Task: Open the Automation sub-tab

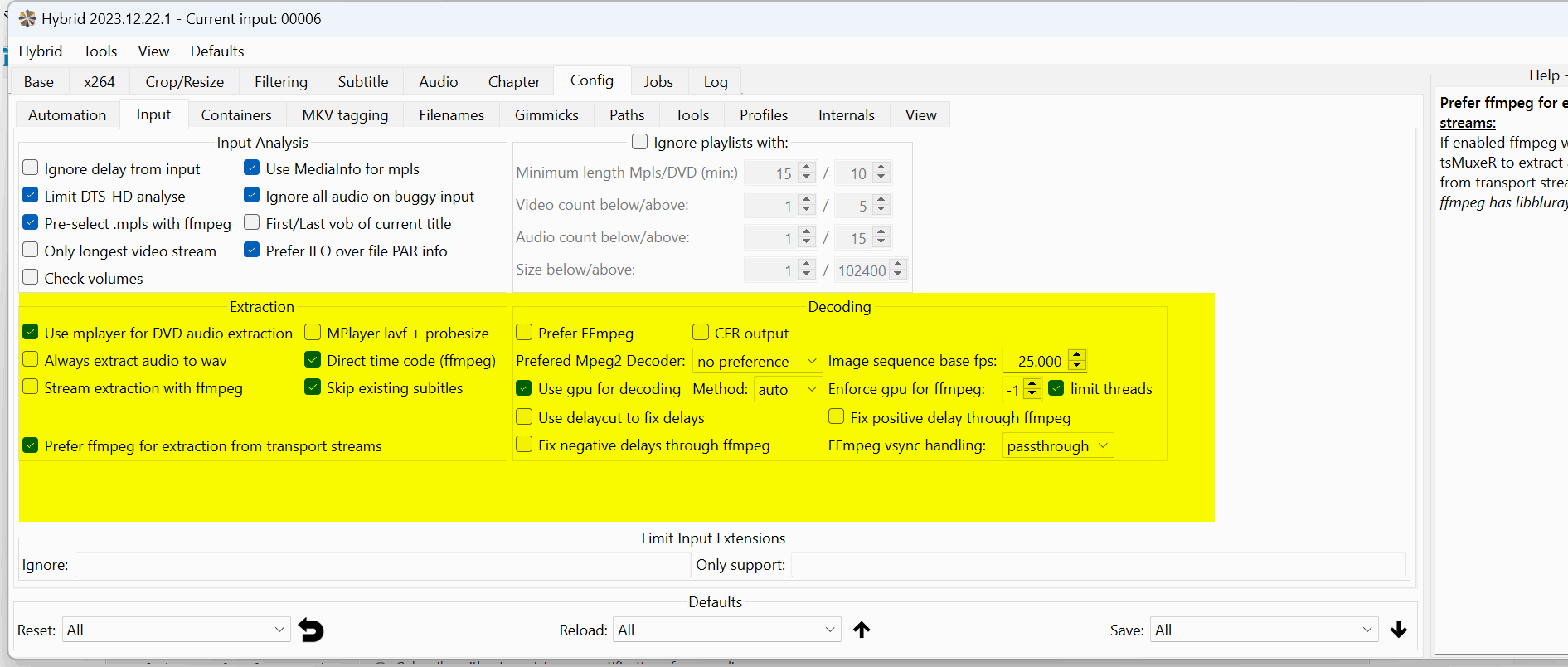Action: pos(67,115)
